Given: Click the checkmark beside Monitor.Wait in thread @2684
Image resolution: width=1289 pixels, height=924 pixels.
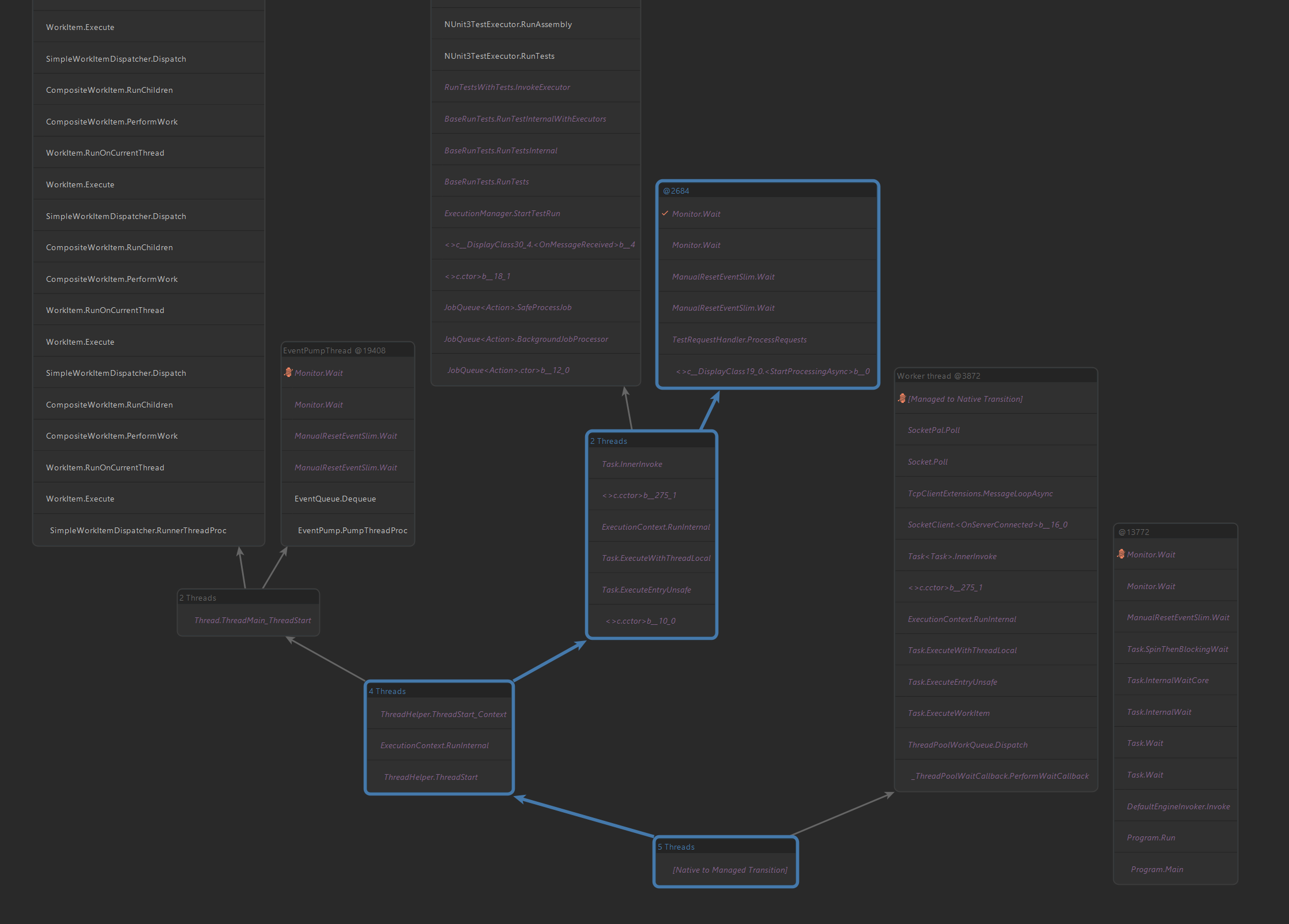Looking at the screenshot, I should coord(666,213).
